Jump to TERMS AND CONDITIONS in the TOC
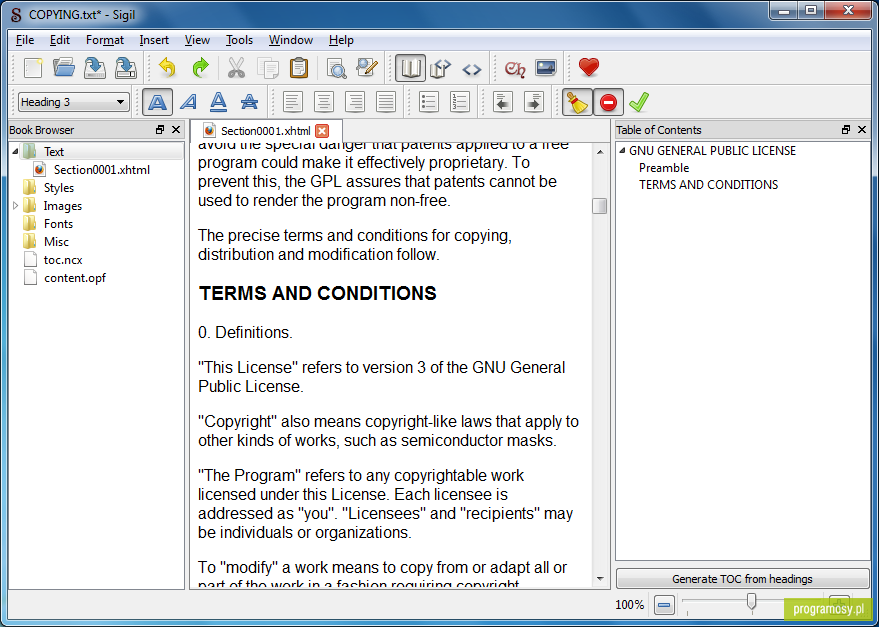Viewport: 879px width, 627px height. coord(709,185)
